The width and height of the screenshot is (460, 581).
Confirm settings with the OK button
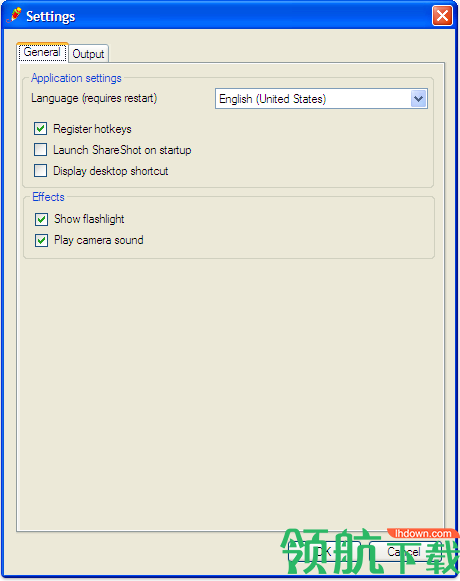pos(325,552)
